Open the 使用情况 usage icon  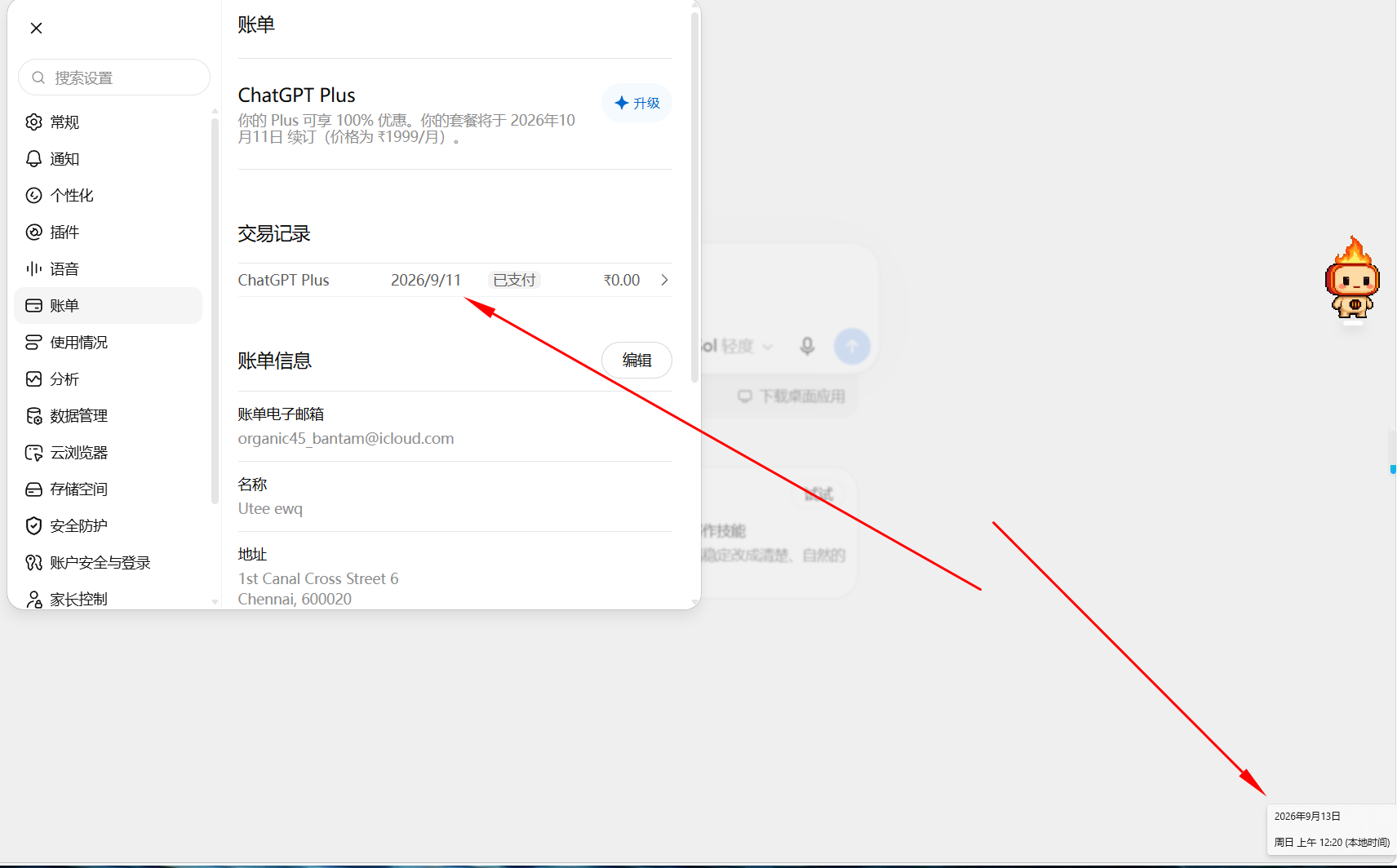(x=33, y=343)
